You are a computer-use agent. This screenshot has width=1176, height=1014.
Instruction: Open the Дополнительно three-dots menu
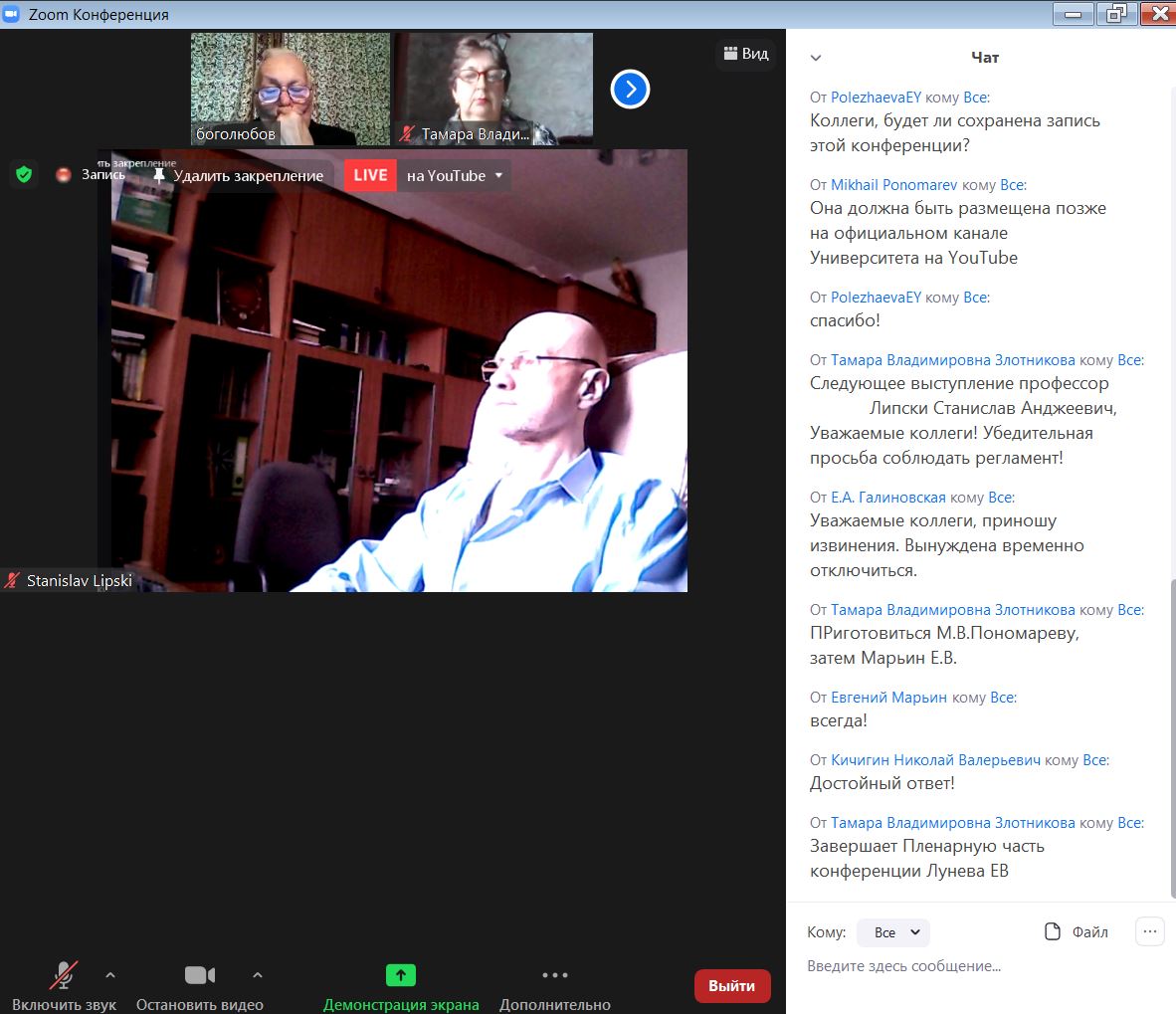555,975
